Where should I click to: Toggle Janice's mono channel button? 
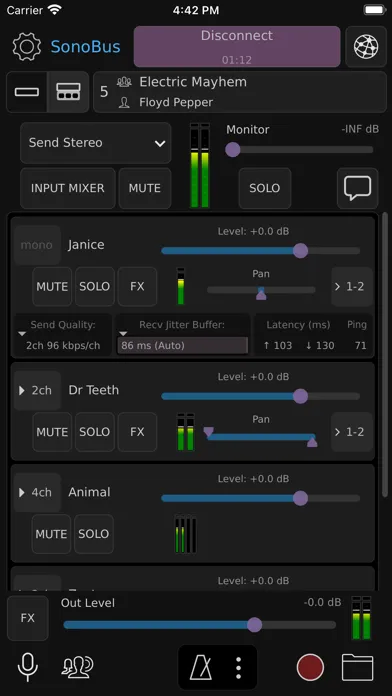coord(37,245)
